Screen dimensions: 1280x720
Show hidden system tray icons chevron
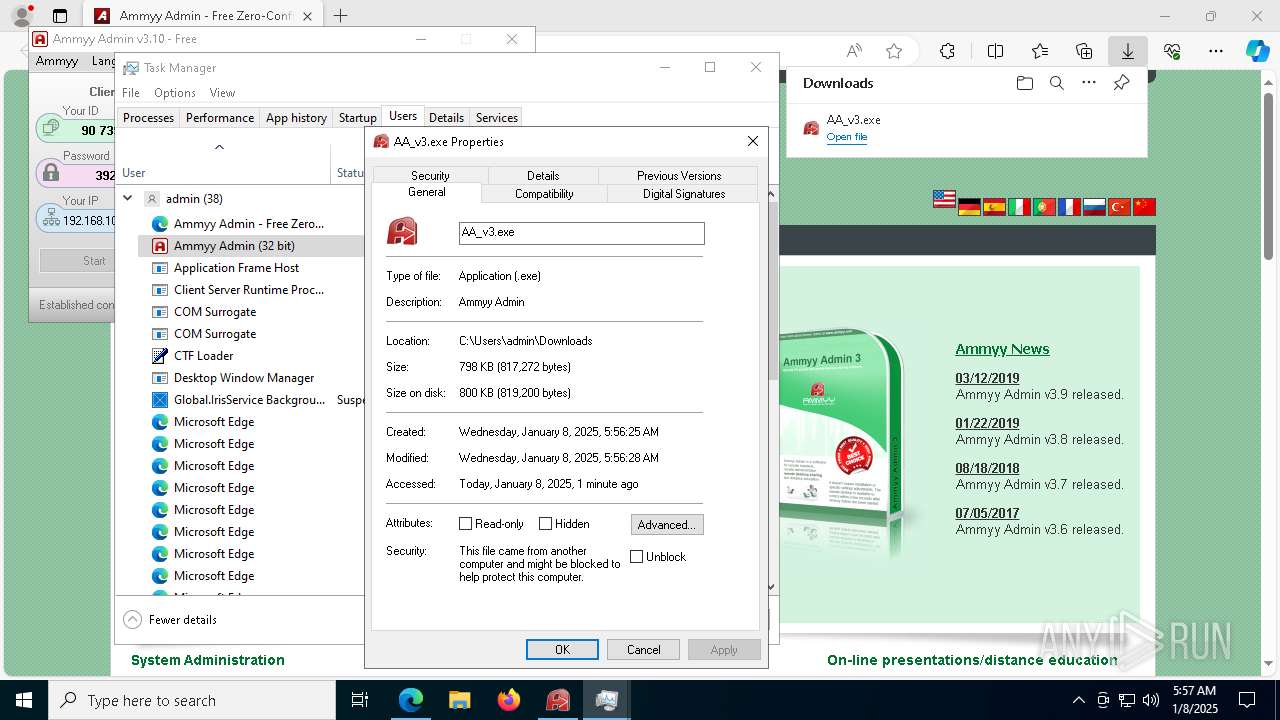click(1078, 700)
